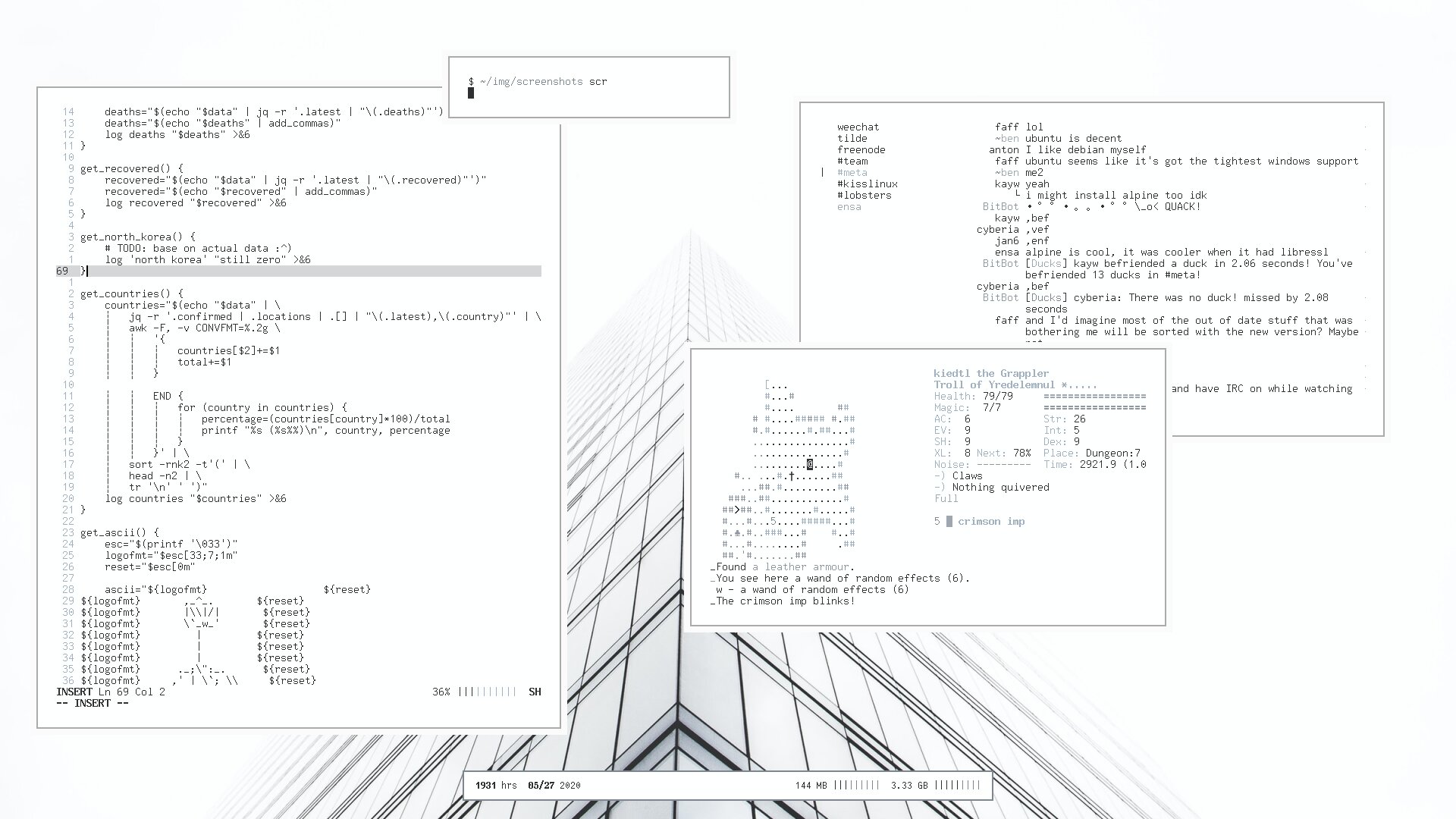1456x819 pixels.
Task: Select the #meta channel buffer
Action: [852, 172]
